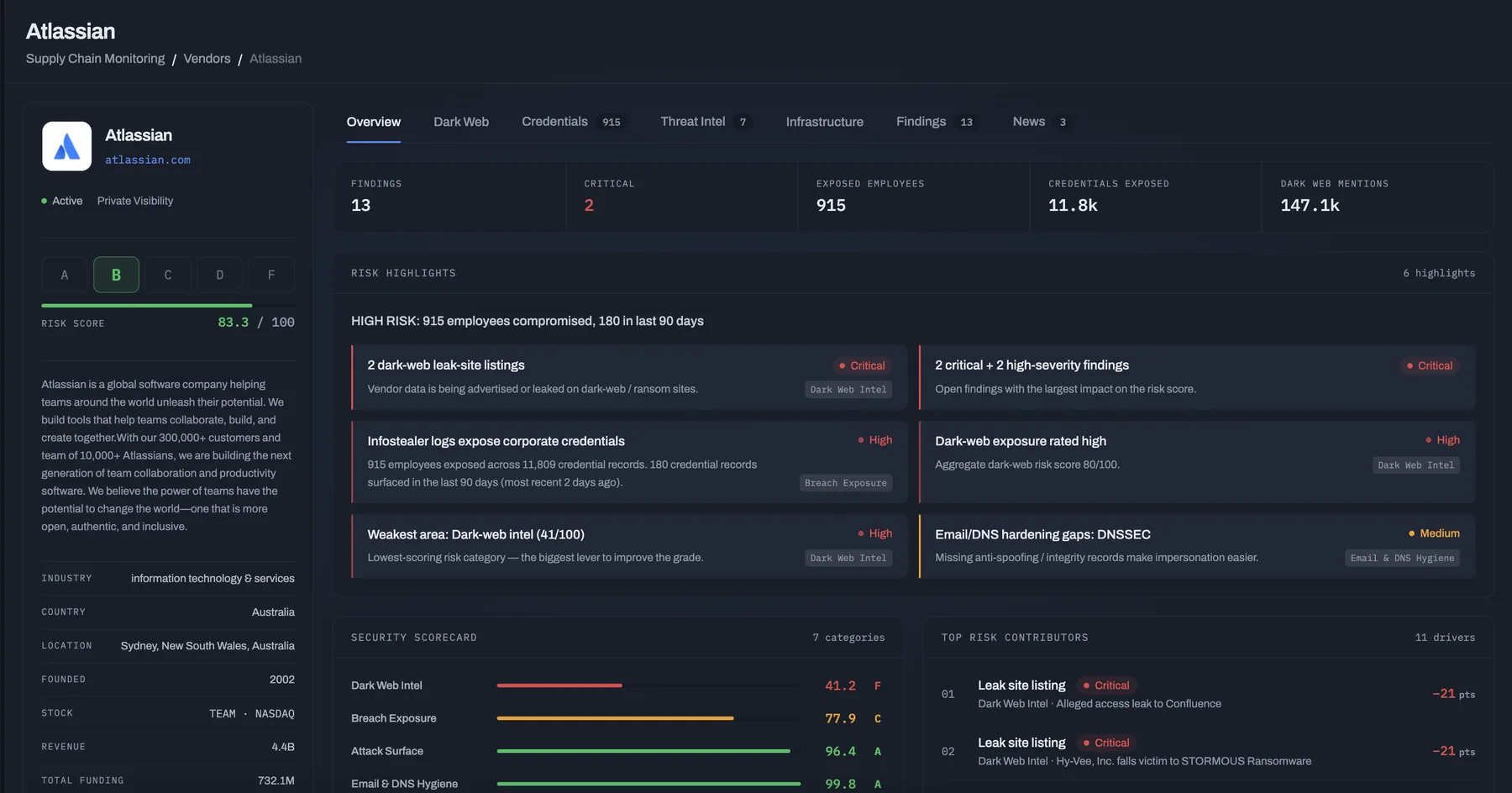Viewport: 1512px width, 793px height.
Task: Click the Critical 2 stat card
Action: (x=682, y=197)
